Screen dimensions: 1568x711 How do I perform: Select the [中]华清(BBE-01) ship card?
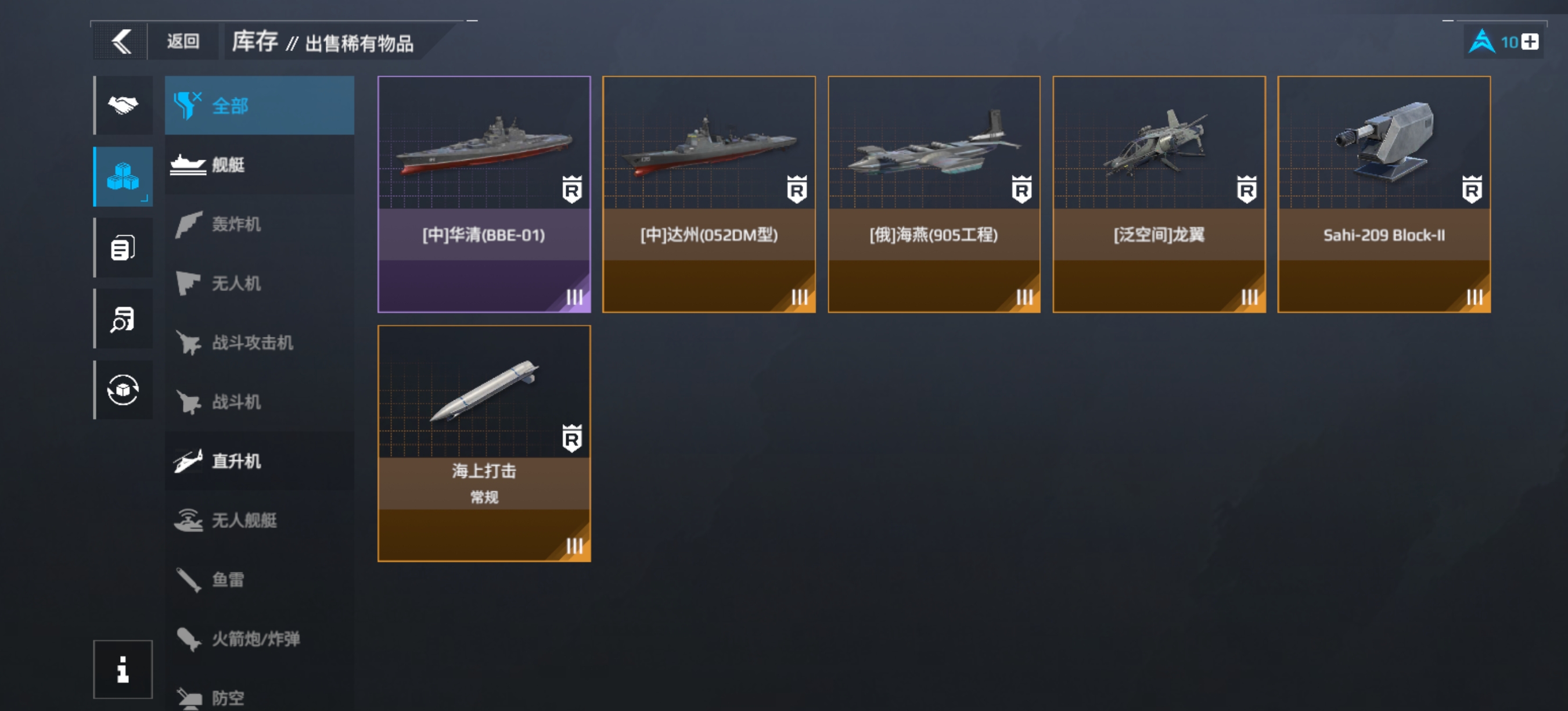[484, 194]
